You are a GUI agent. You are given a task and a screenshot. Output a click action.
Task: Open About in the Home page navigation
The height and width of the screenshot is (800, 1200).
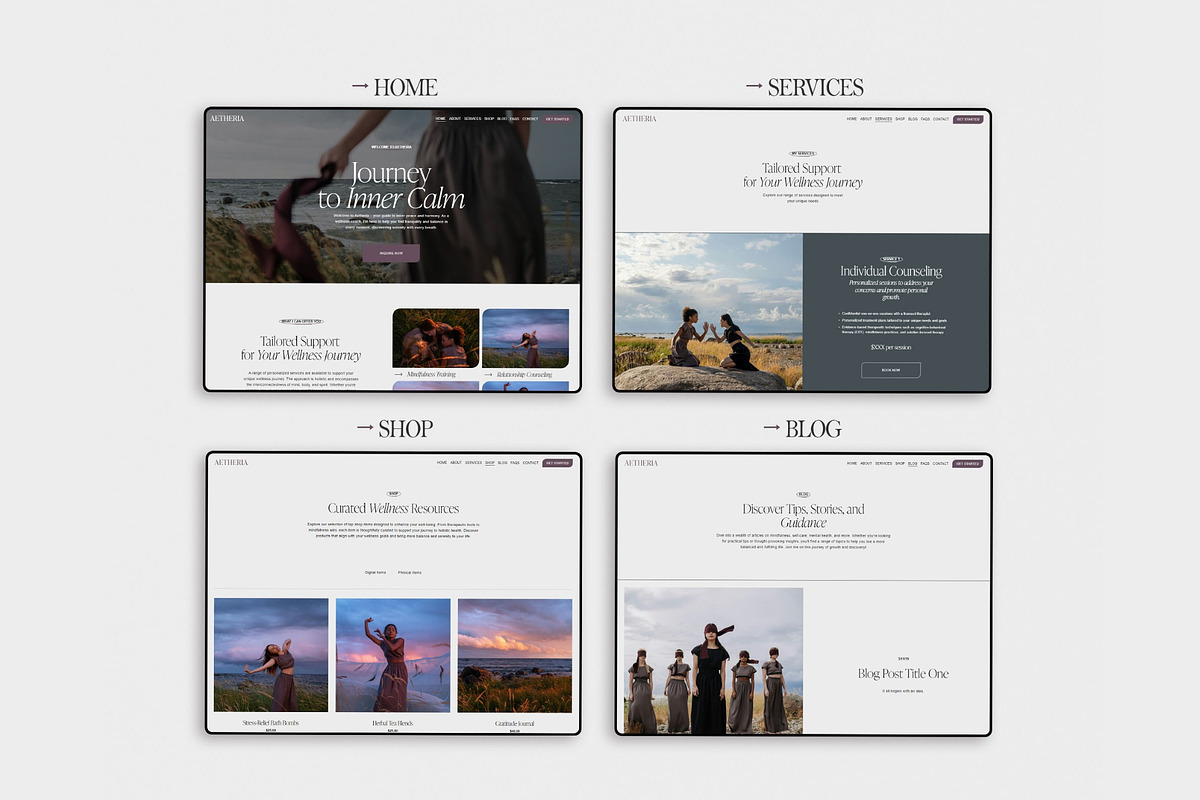[x=455, y=119]
